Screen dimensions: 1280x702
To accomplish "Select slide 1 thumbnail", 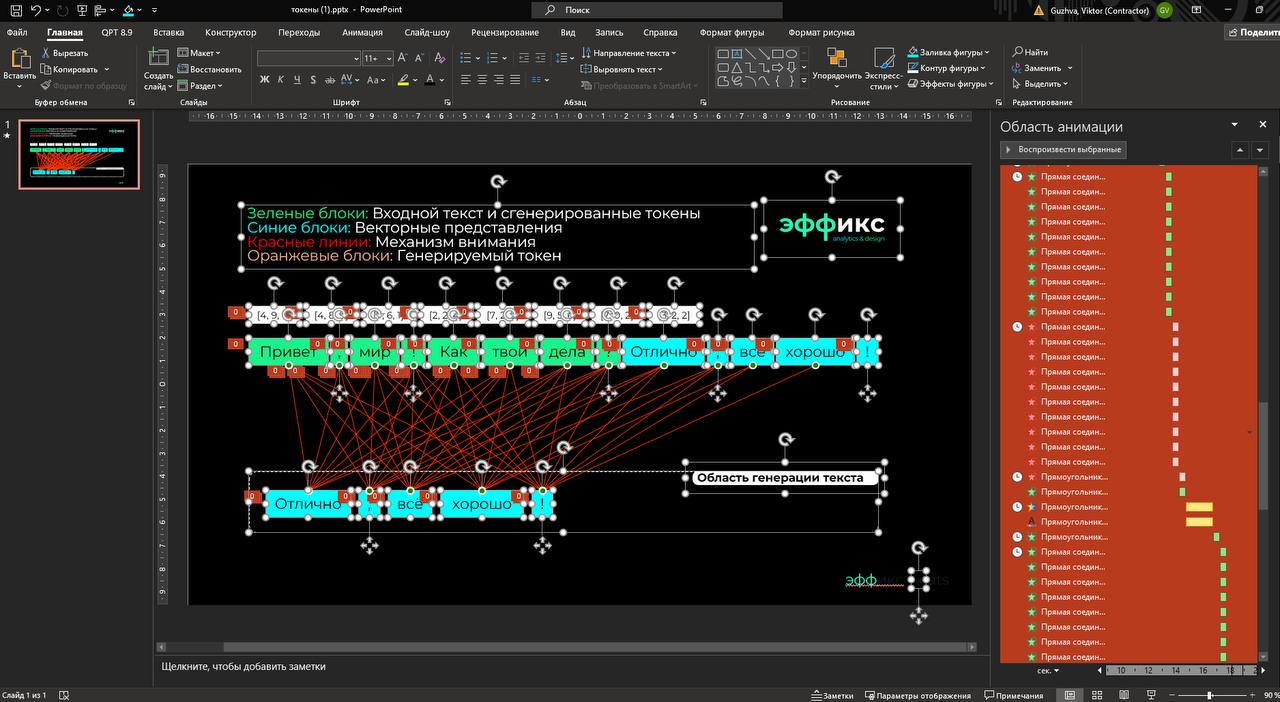I will (x=80, y=154).
